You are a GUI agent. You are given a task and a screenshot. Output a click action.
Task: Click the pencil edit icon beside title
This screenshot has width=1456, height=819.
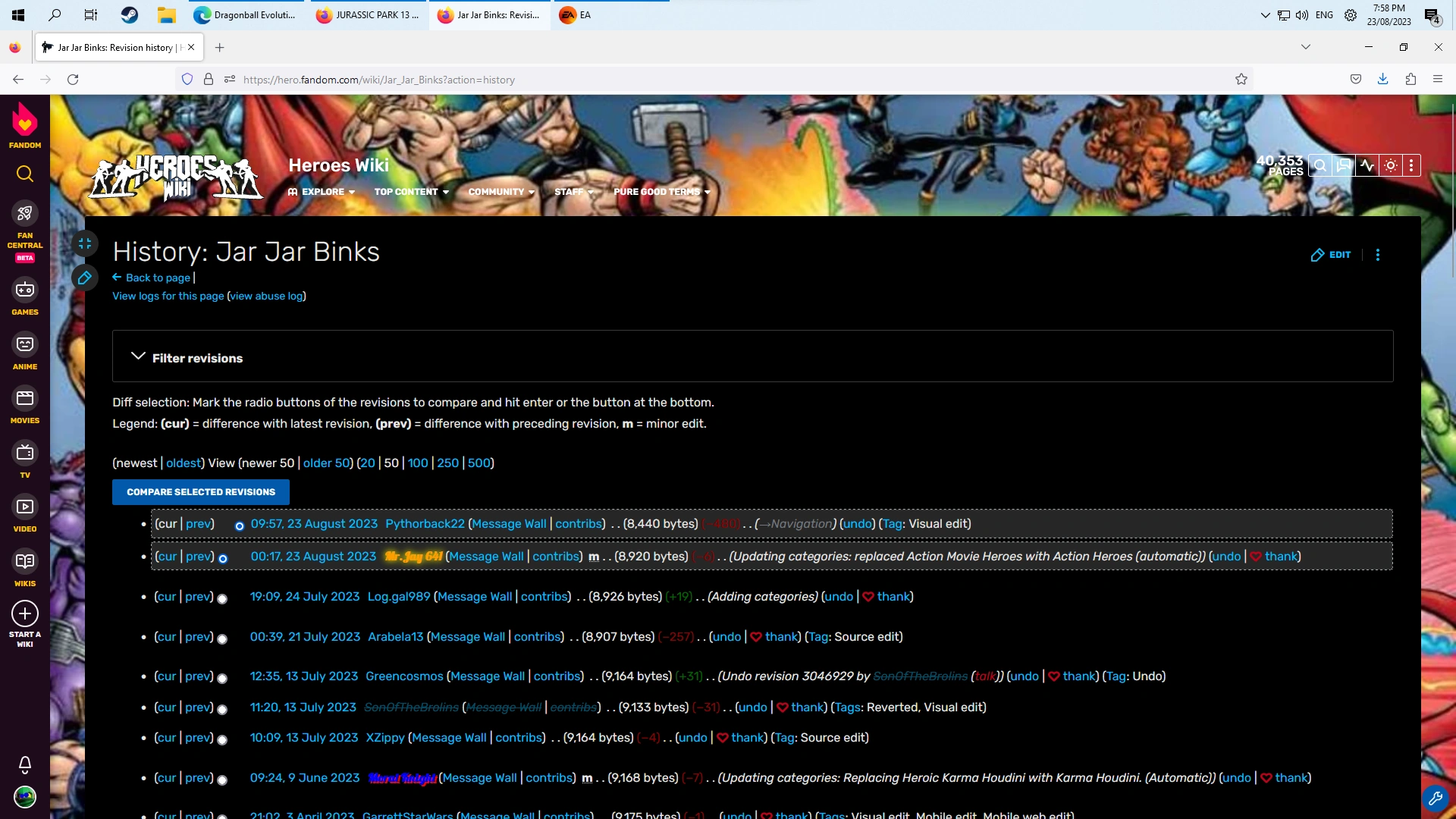[85, 278]
